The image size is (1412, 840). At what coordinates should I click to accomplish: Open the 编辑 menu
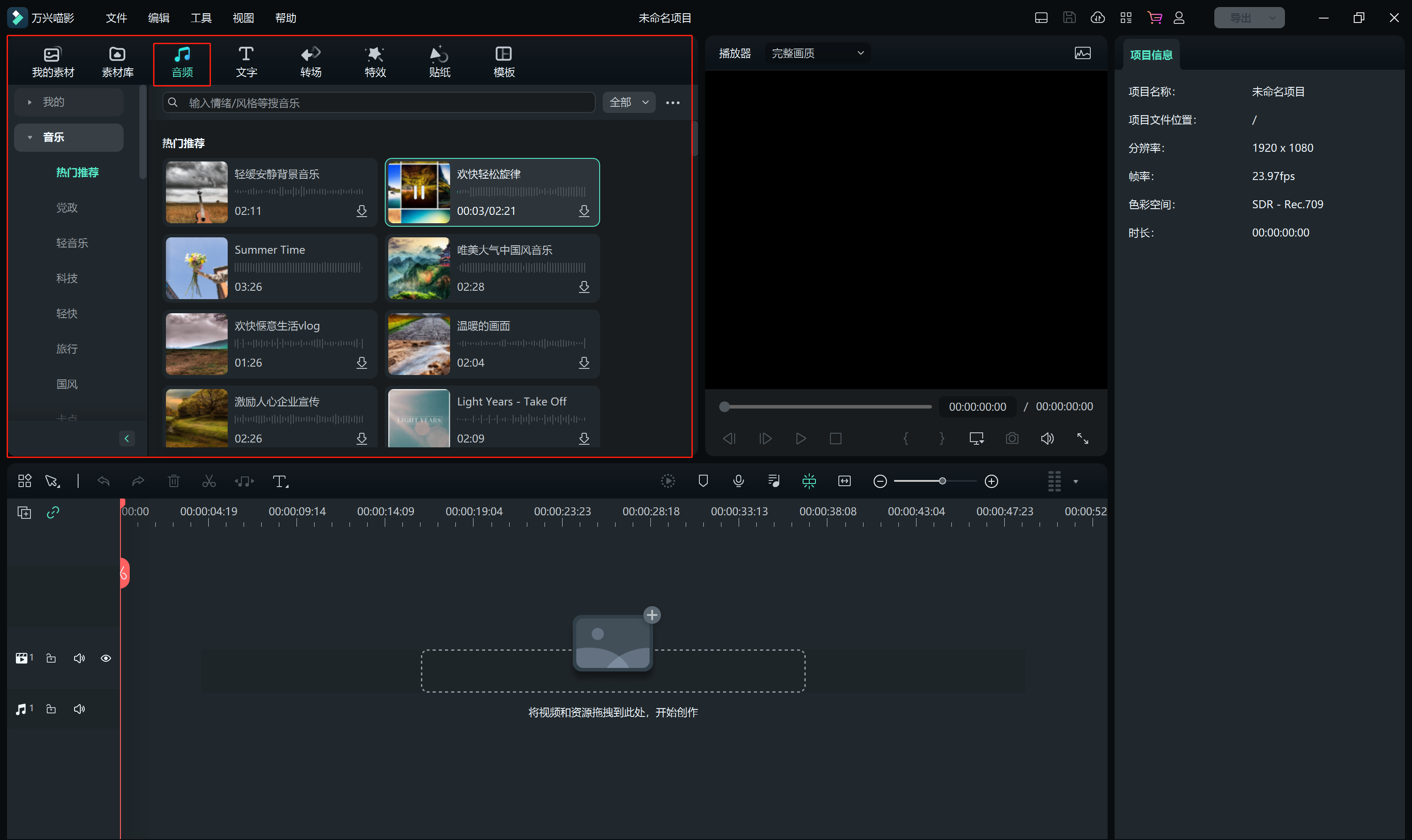coord(158,18)
